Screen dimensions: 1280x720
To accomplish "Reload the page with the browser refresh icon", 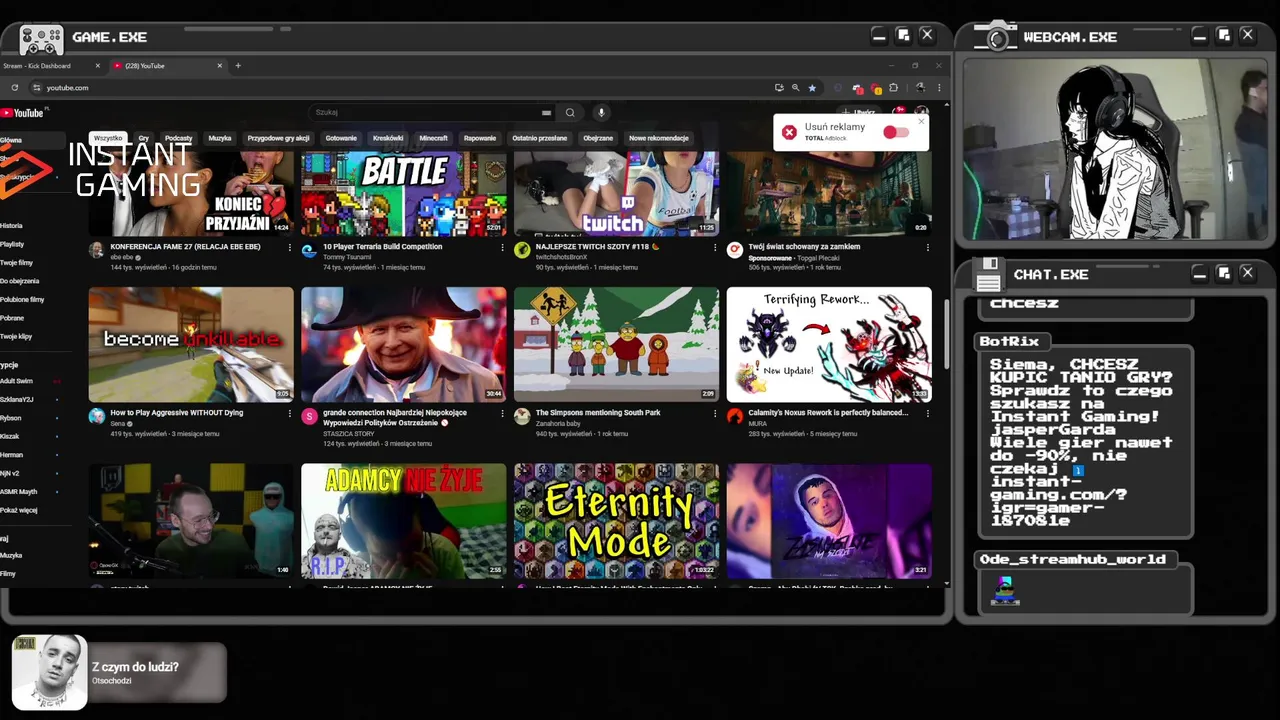I will [15, 88].
